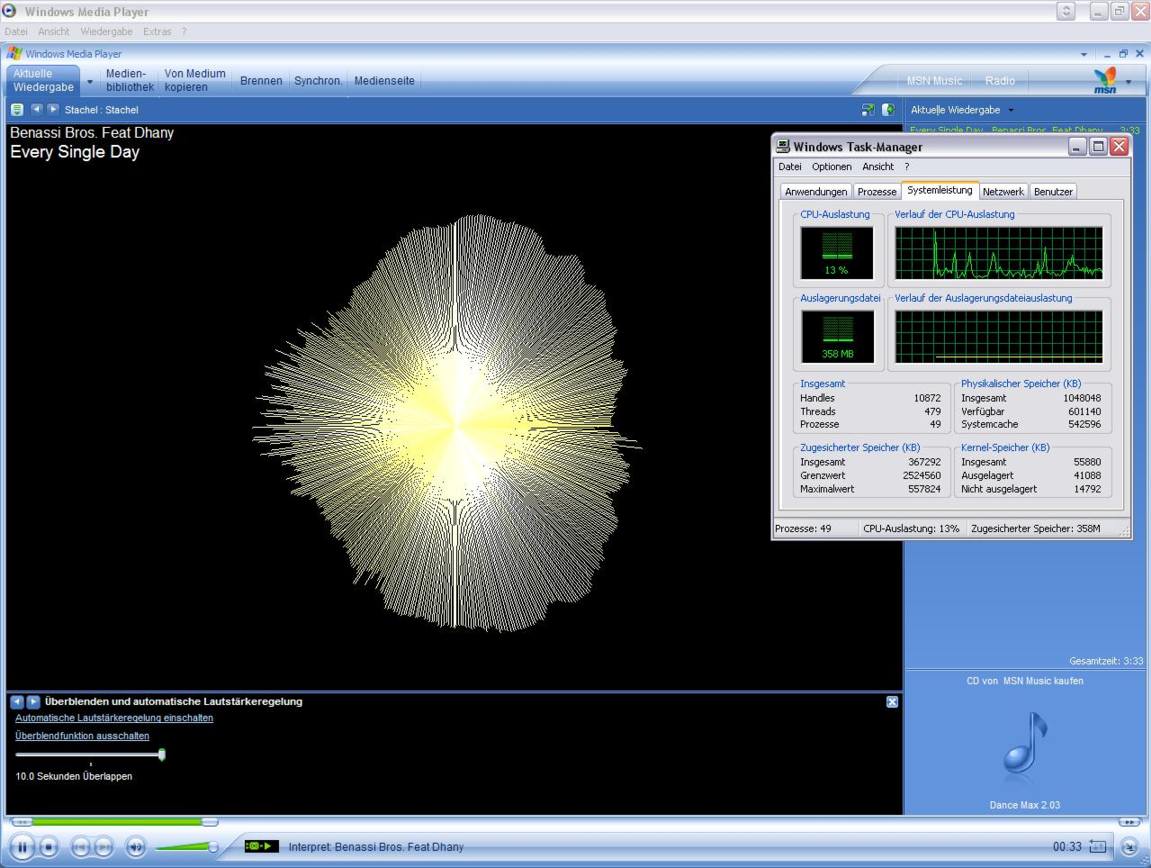Skip to the next track

point(104,847)
